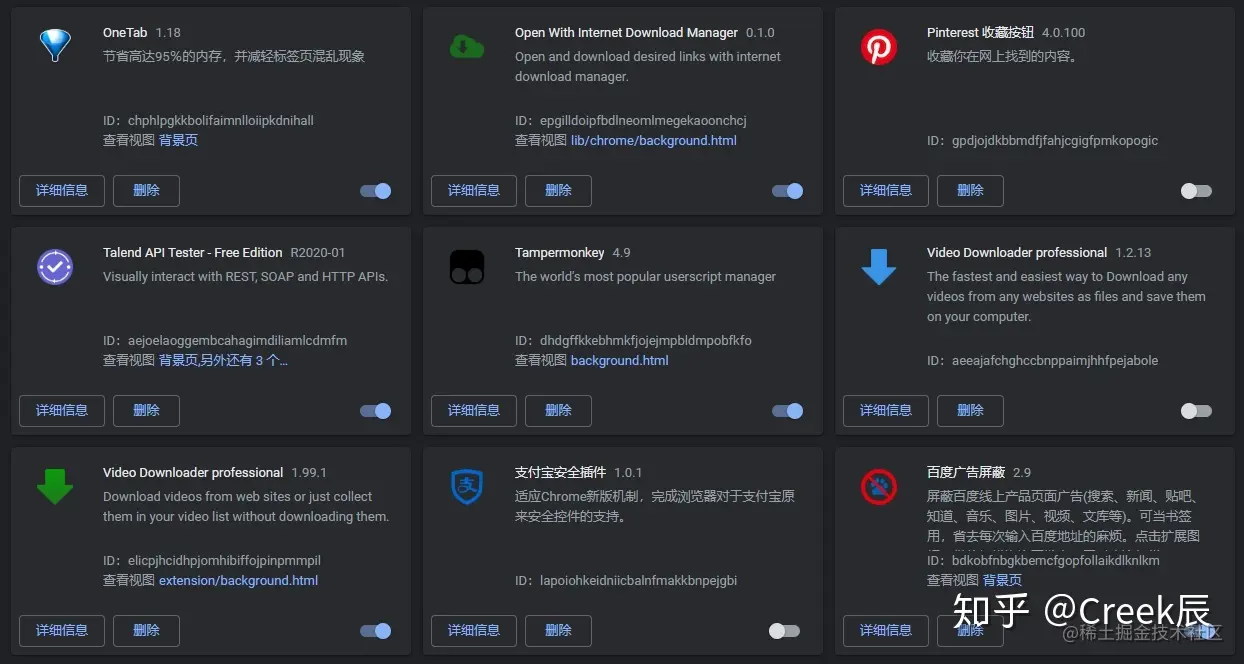Open 详细信息 for OneTab

tap(62, 190)
